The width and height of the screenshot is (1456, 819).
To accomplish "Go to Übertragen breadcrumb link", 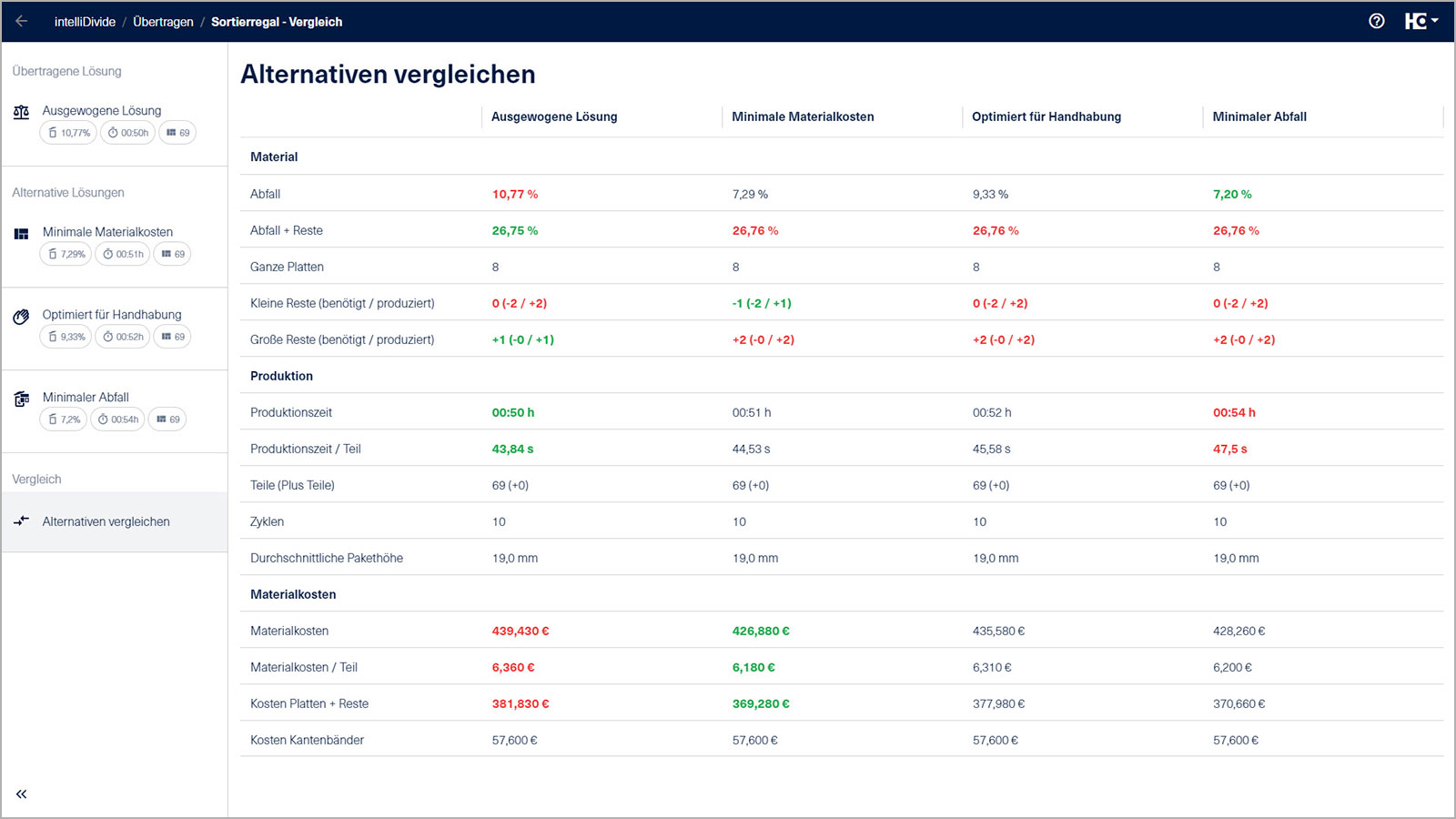I will pyautogui.click(x=163, y=22).
